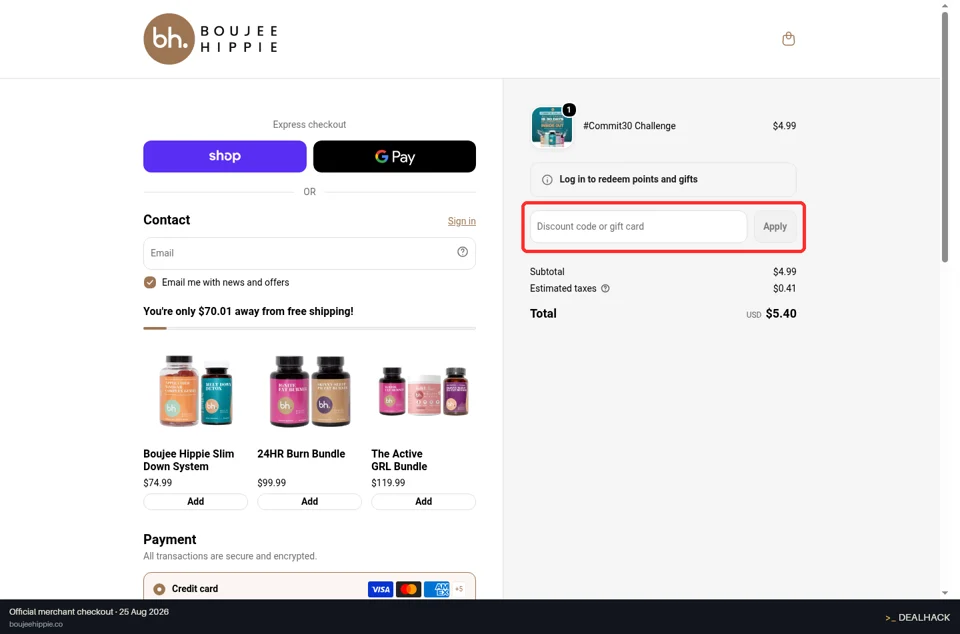Click the Contact section heading
Screen dimensions: 960x634
pyautogui.click(x=167, y=220)
